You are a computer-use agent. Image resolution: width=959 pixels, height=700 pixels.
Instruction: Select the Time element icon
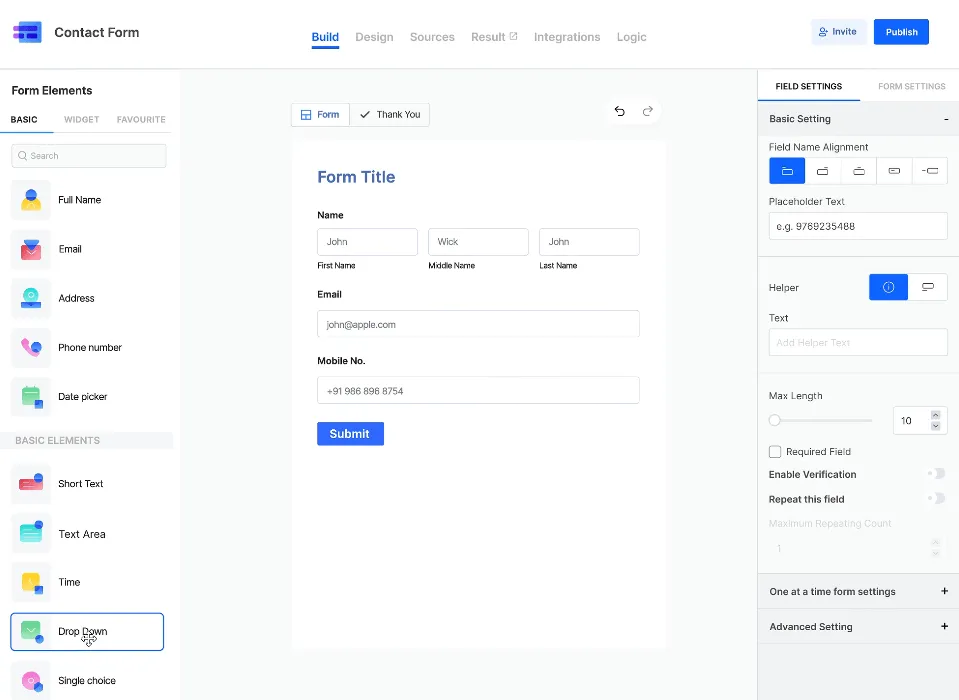[x=31, y=582]
